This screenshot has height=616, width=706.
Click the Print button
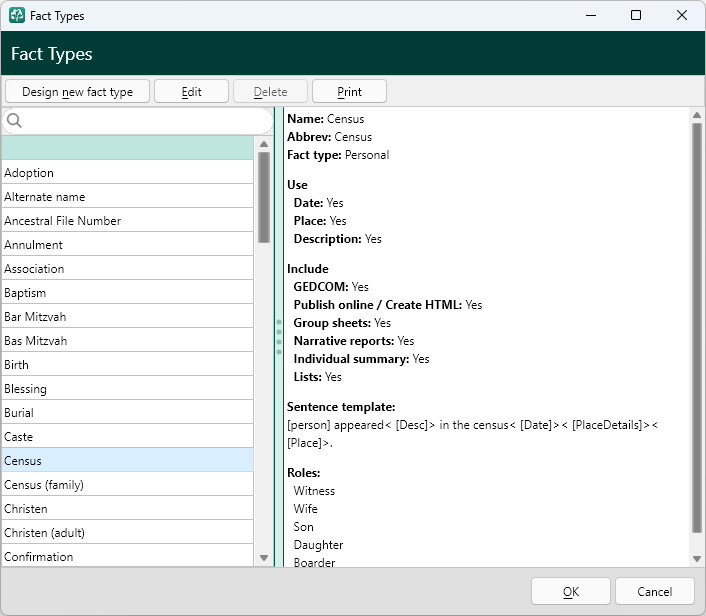click(x=349, y=91)
